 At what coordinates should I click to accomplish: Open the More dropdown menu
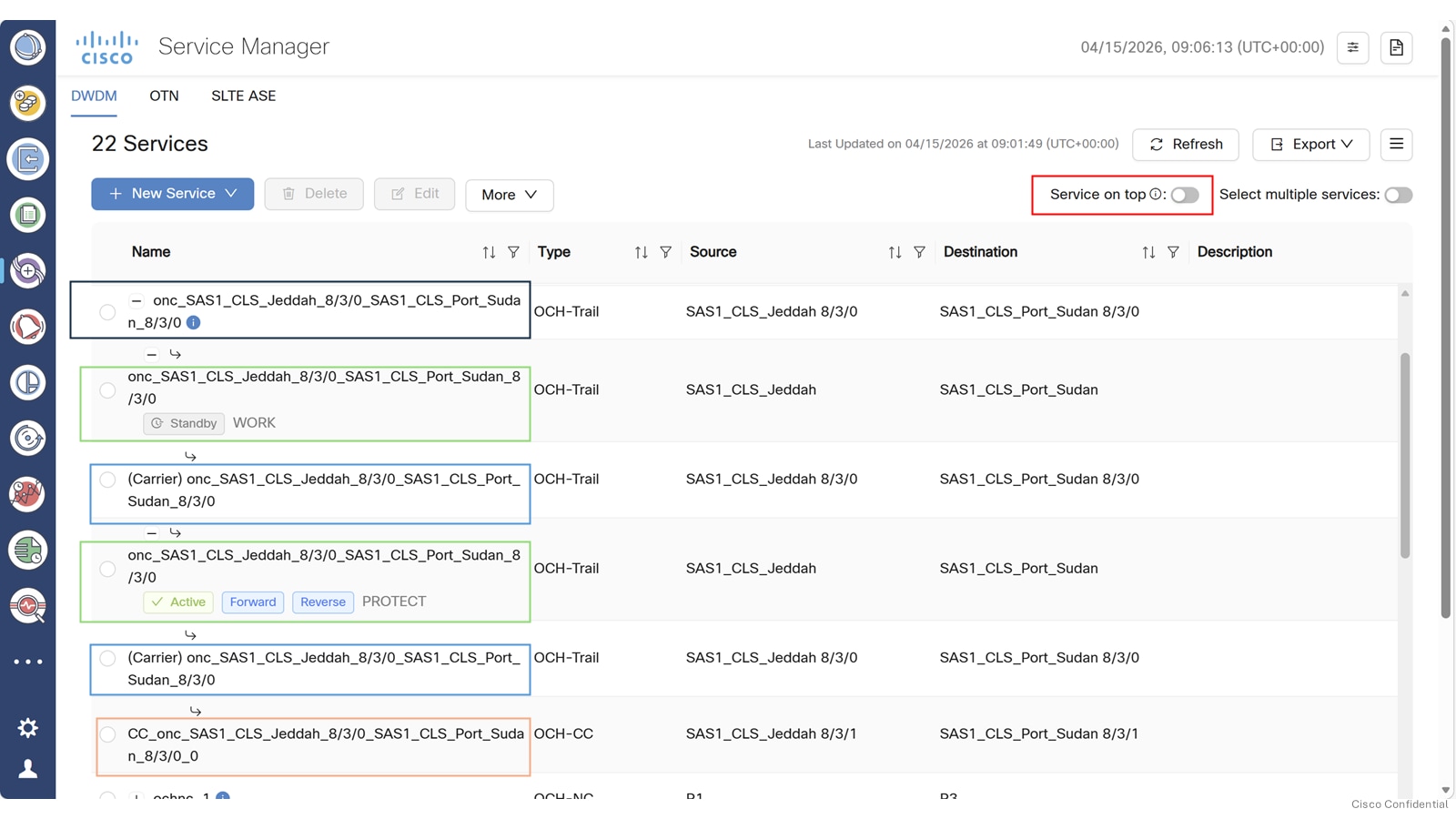click(509, 195)
